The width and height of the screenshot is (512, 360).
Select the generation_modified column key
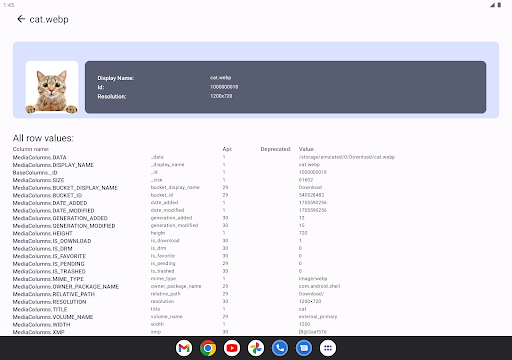pyautogui.click(x=174, y=225)
